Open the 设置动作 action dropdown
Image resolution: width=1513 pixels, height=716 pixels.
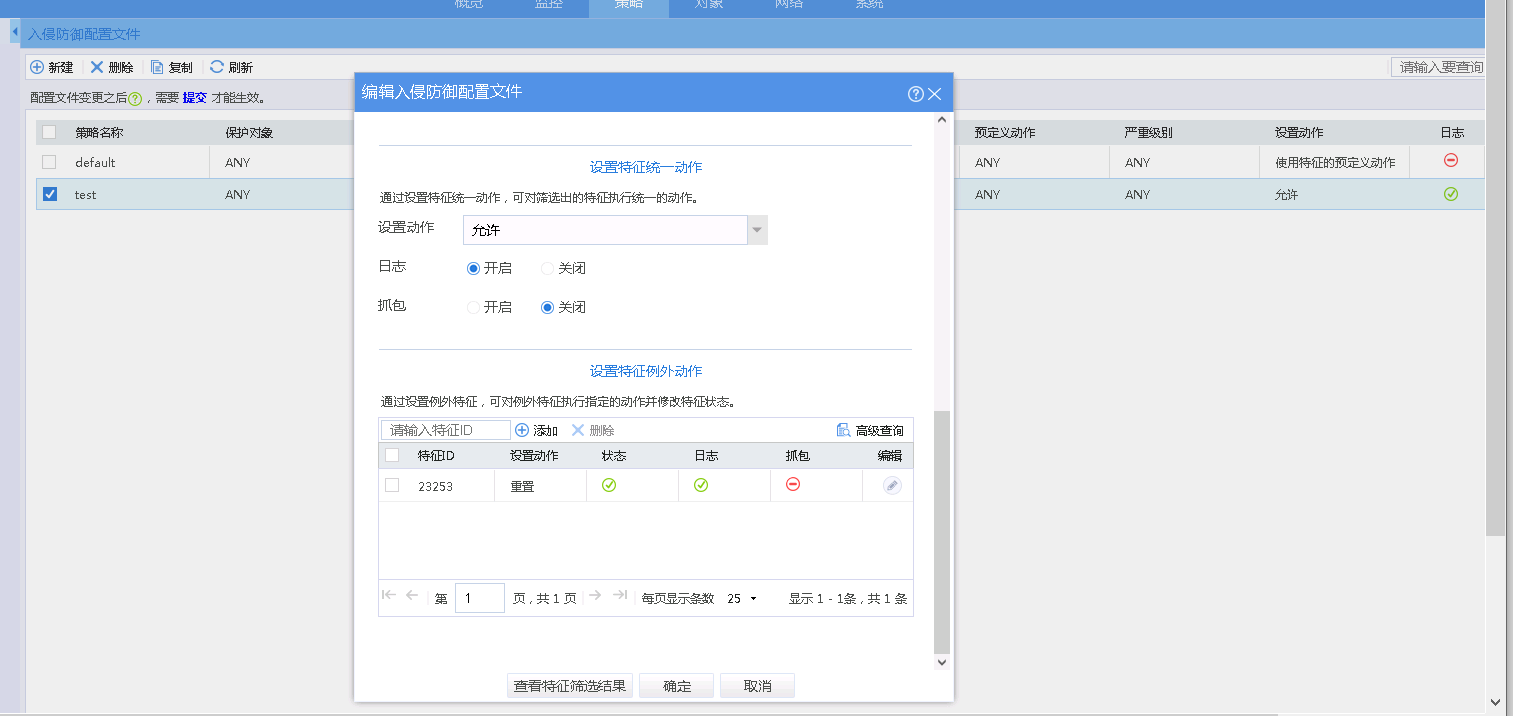pos(757,231)
